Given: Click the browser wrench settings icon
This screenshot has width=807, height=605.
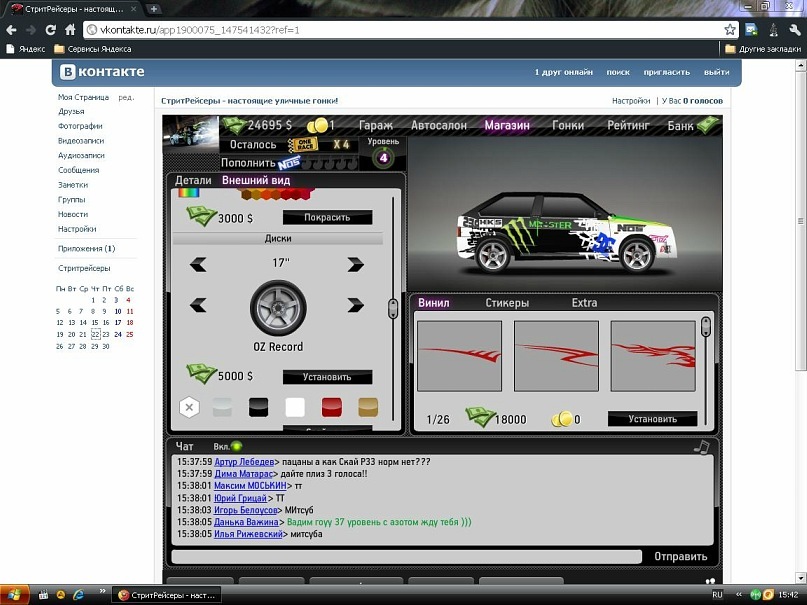Looking at the screenshot, I should (x=794, y=30).
